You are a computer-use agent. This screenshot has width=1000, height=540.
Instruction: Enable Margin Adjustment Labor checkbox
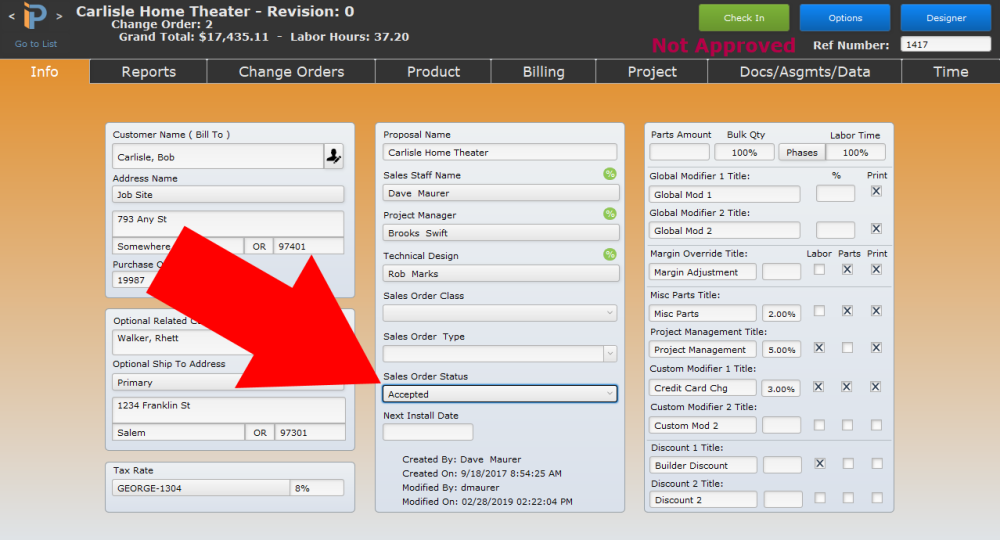pos(820,270)
